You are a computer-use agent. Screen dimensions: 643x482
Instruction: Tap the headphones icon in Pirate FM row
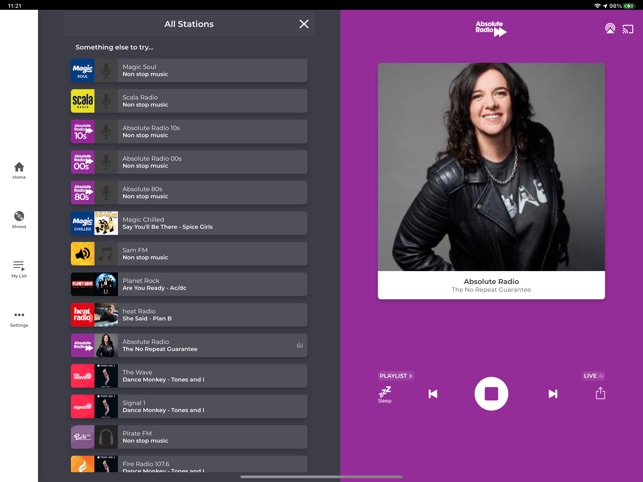(106, 437)
